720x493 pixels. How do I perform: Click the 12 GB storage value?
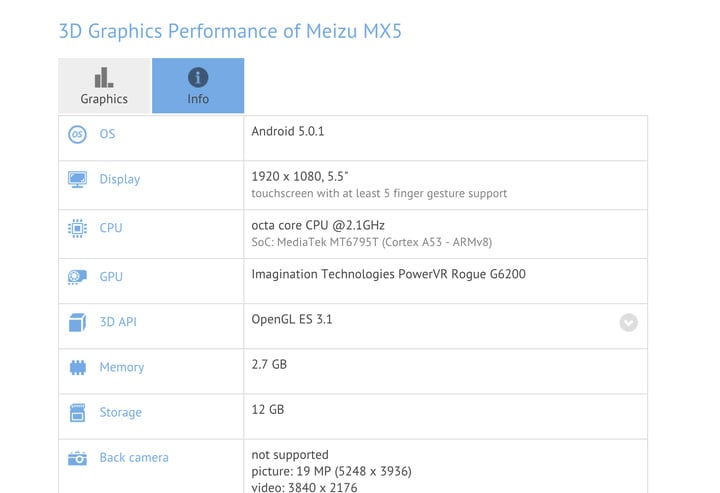[268, 409]
